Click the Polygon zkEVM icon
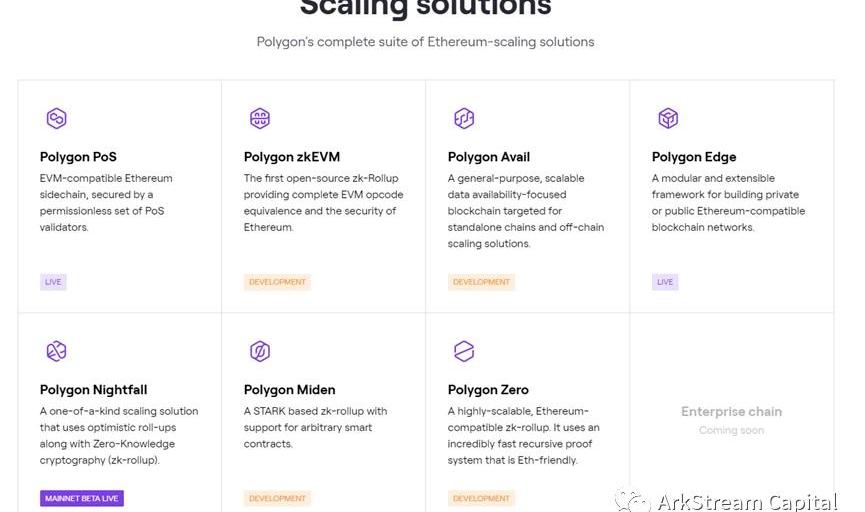The width and height of the screenshot is (865, 512). 260,119
